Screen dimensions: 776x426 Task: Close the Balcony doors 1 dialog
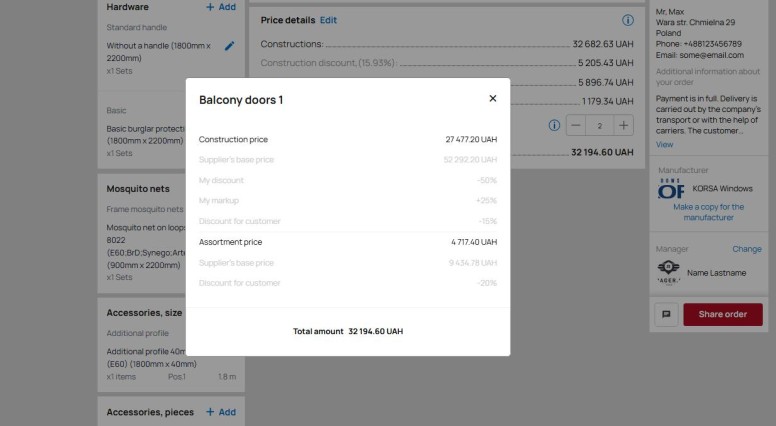(x=492, y=98)
